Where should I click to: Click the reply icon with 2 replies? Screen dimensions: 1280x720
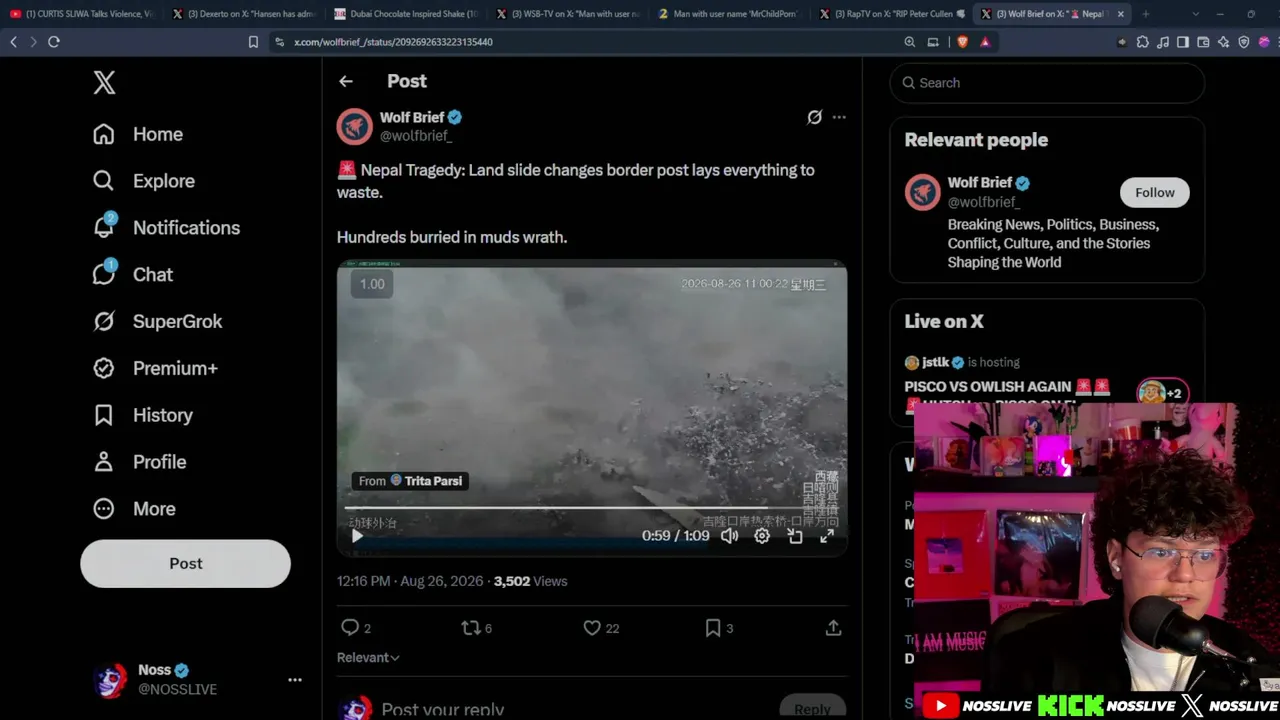(x=350, y=628)
